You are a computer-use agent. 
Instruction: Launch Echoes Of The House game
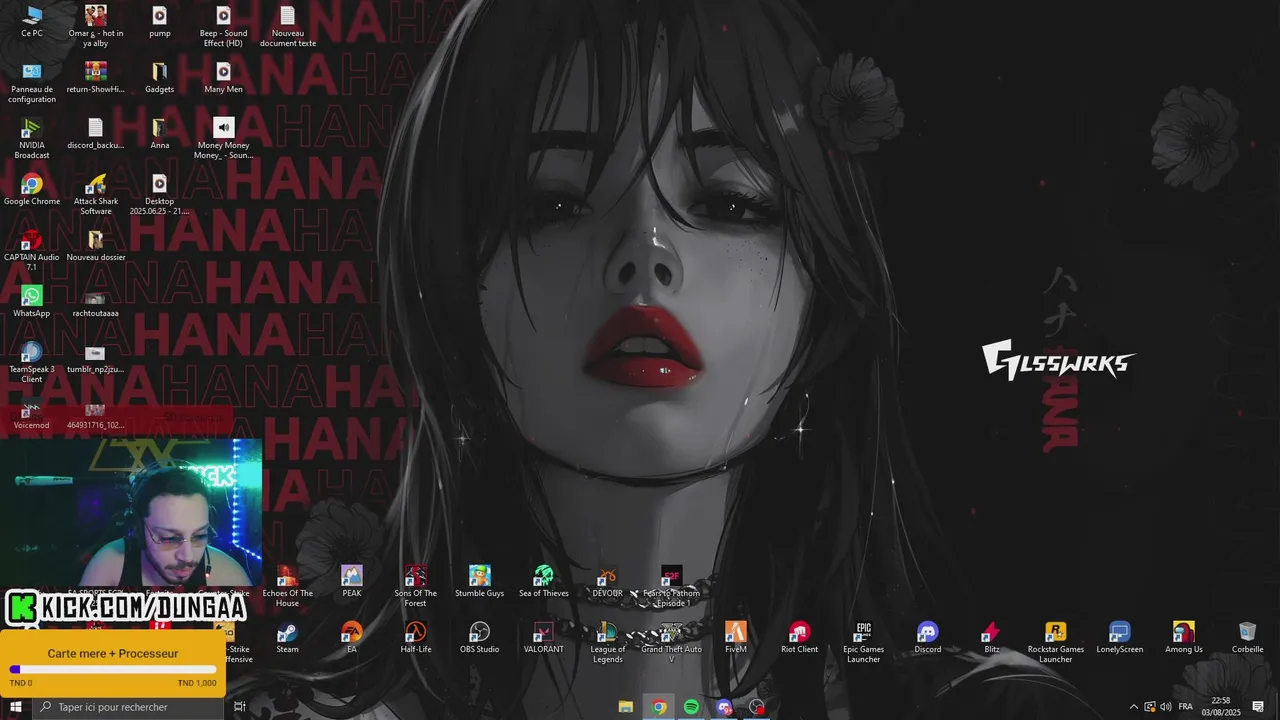[x=288, y=587]
